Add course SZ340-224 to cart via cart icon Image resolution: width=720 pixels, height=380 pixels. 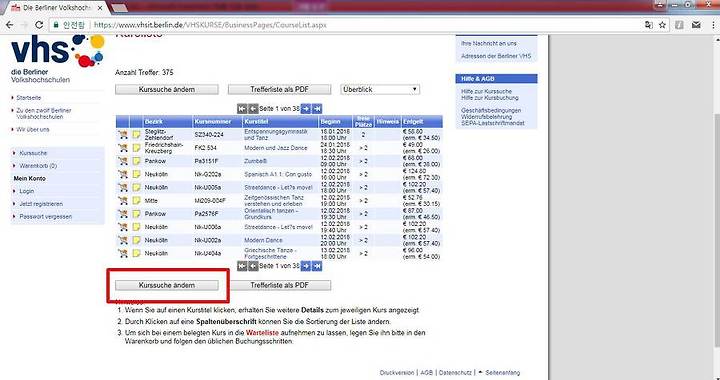[123, 134]
